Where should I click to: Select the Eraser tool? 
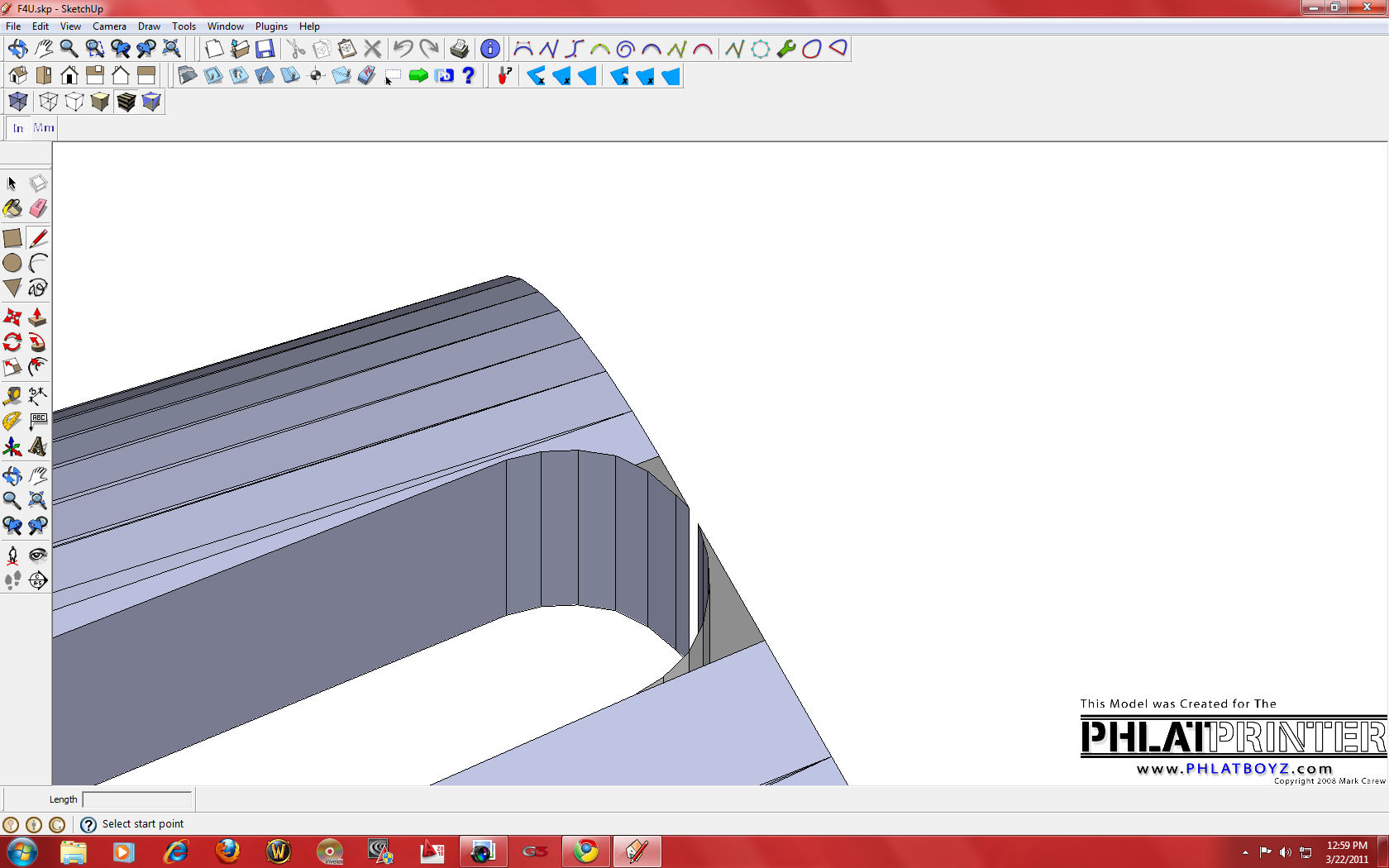click(38, 208)
